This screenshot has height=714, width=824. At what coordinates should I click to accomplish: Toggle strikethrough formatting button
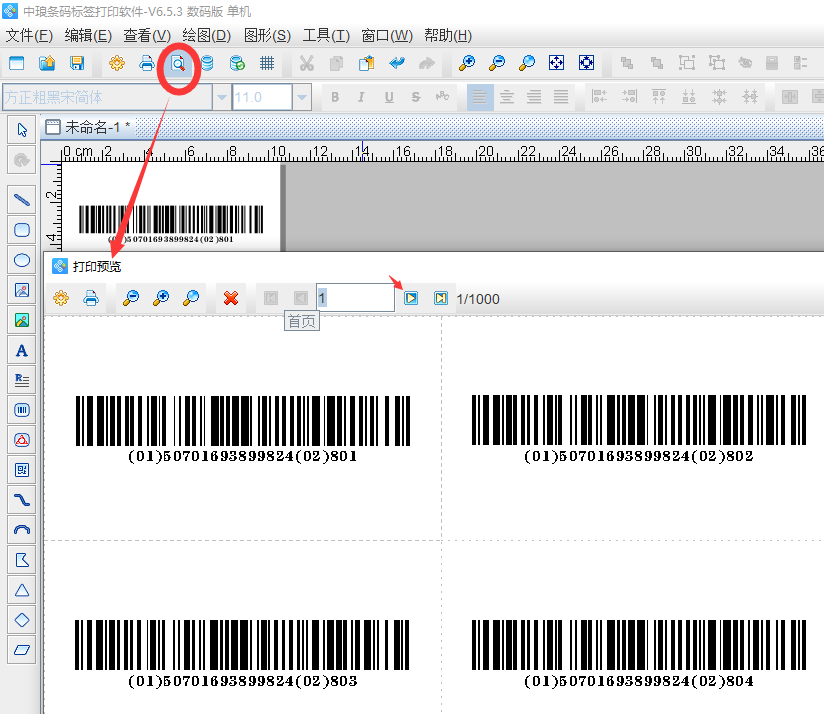coord(416,97)
